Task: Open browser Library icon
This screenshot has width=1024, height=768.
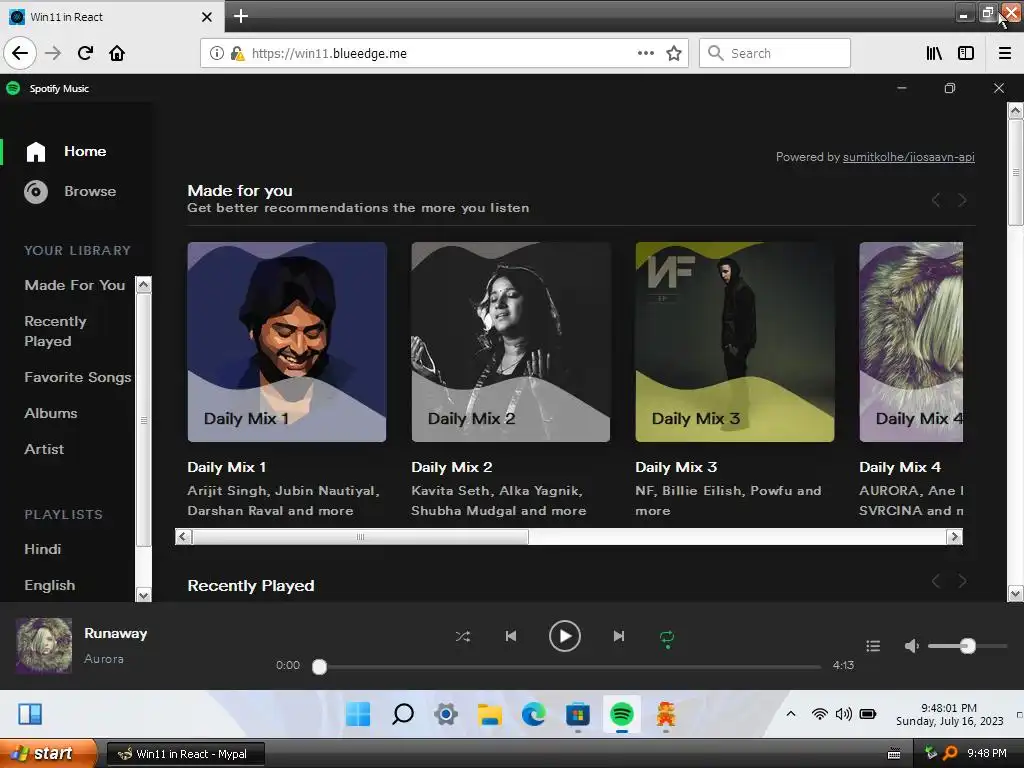Action: pyautogui.click(x=934, y=53)
